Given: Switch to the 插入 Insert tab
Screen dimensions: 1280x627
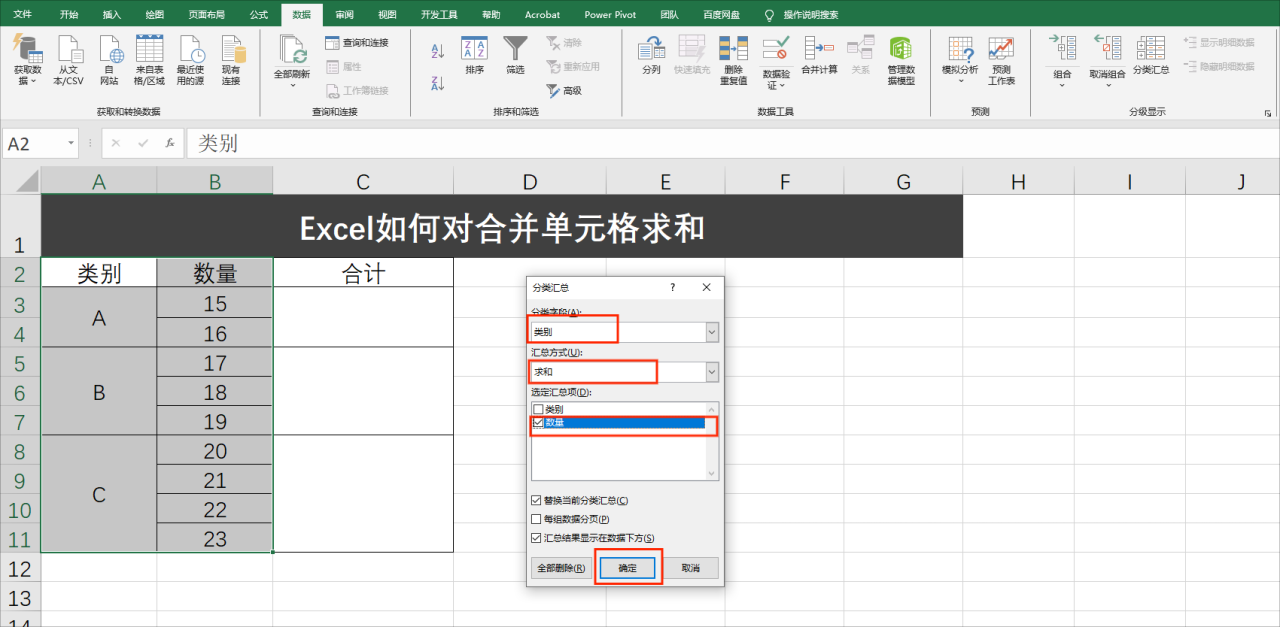Looking at the screenshot, I should [112, 15].
